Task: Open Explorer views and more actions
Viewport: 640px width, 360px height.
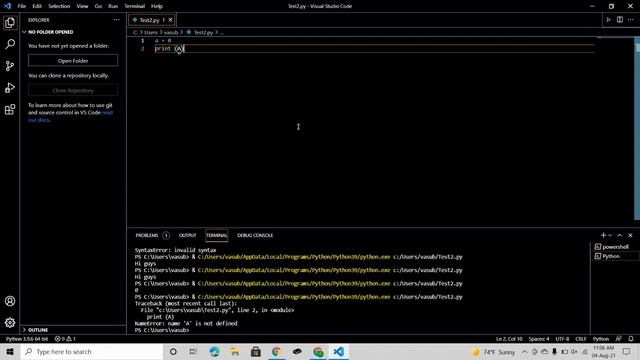Action: tap(116, 20)
